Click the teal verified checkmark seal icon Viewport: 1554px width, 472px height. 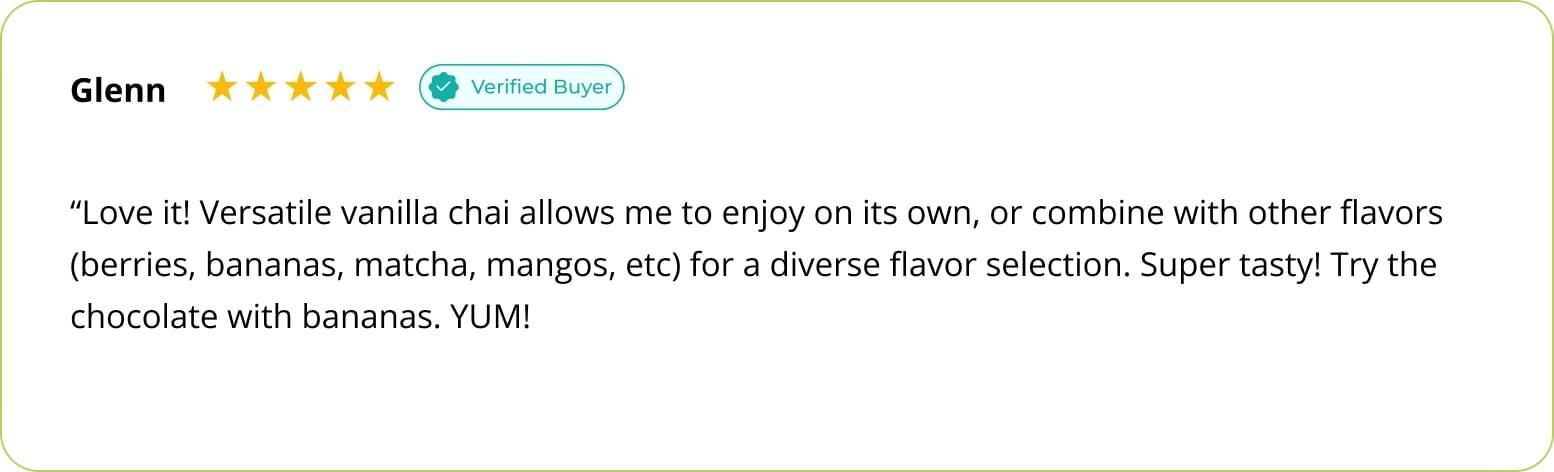(443, 88)
